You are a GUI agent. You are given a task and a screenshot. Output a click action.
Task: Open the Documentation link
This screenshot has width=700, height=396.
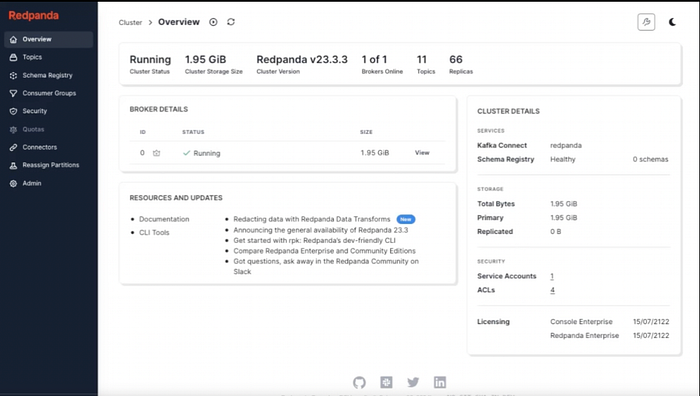164,219
